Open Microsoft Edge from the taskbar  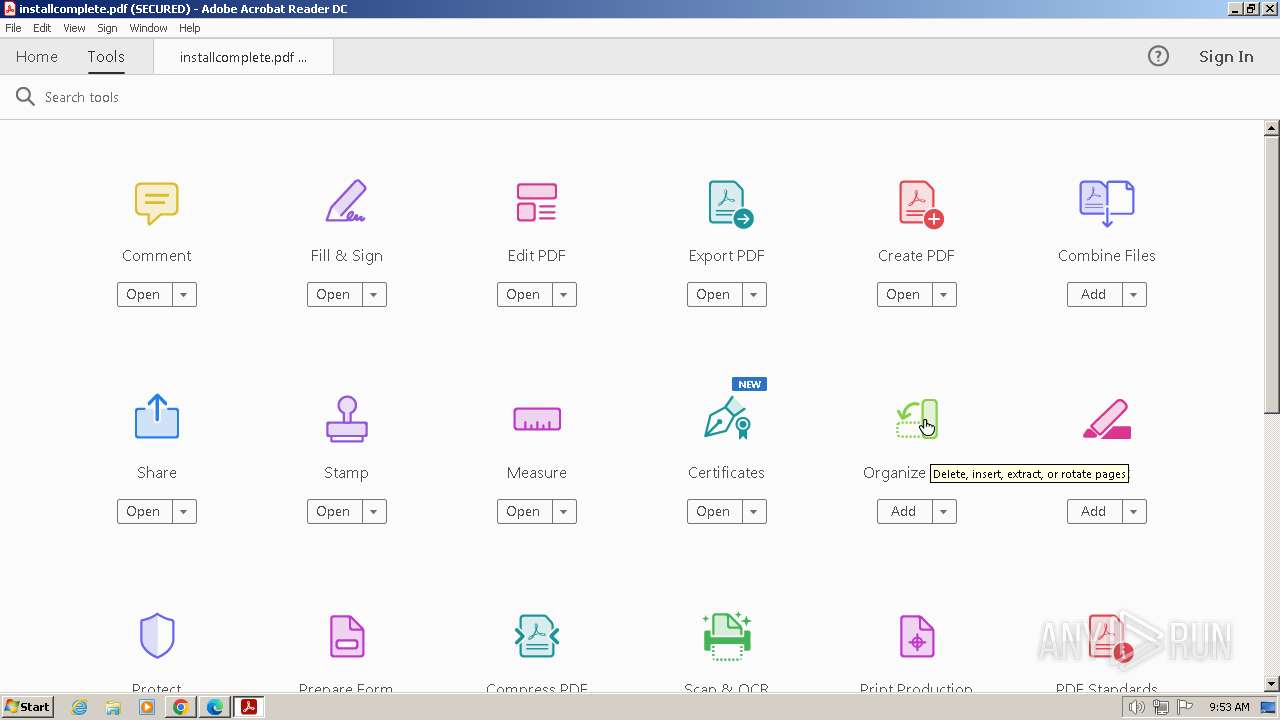pos(215,707)
